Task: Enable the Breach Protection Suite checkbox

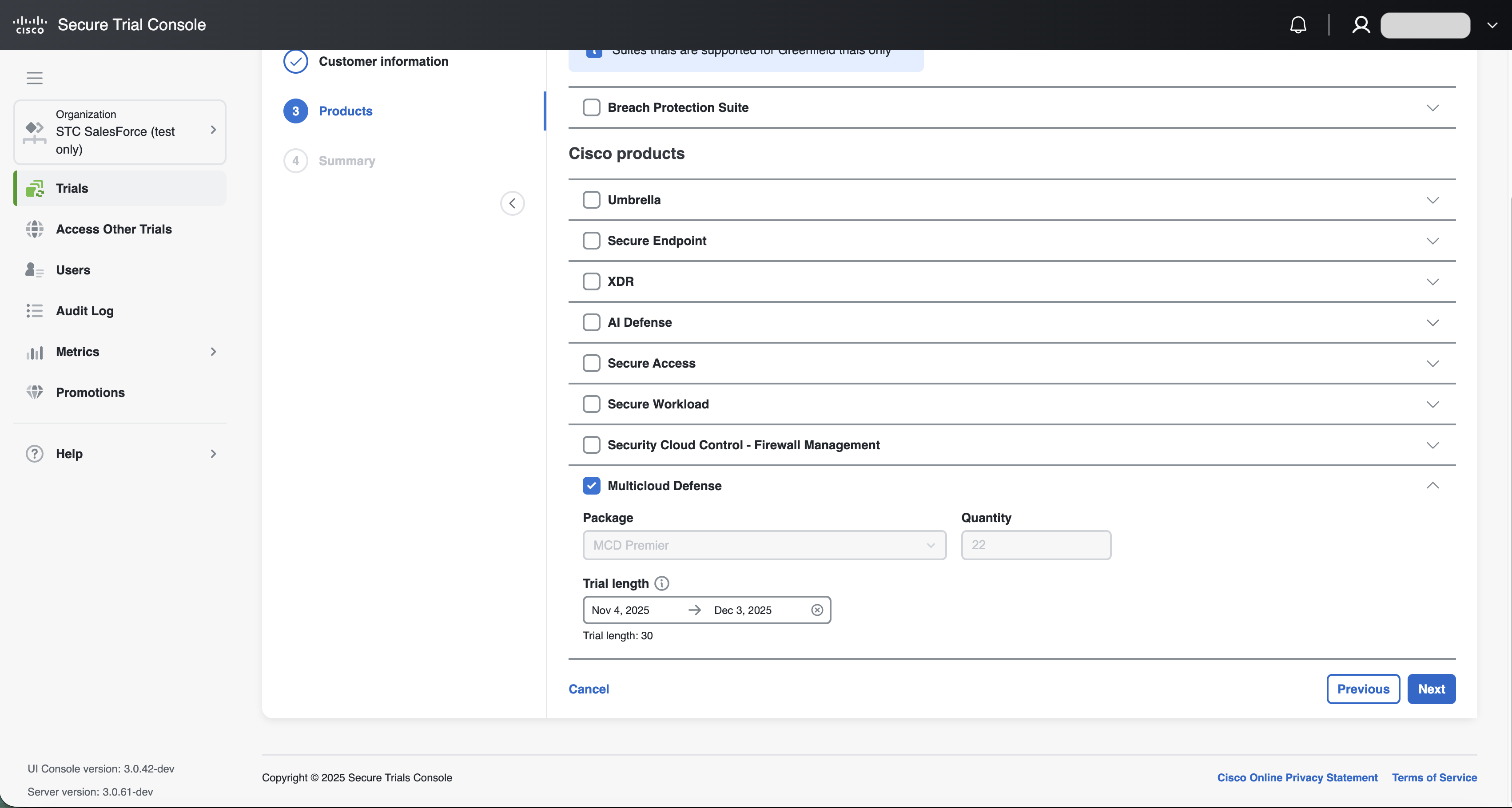Action: click(x=591, y=107)
